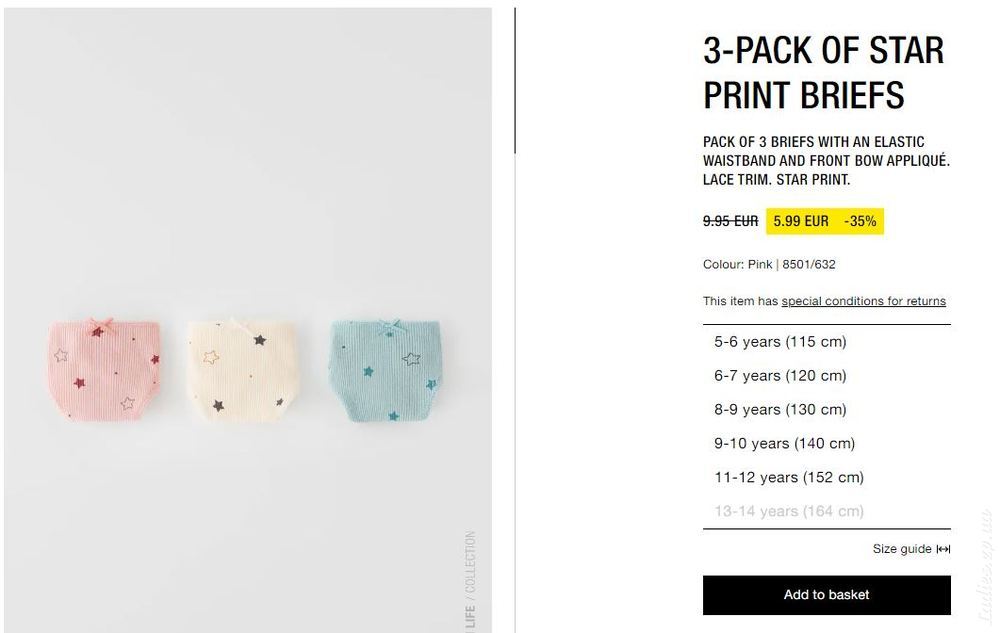Click the LIFE / COLLECTION vertical label
This screenshot has width=1000, height=633.
tap(470, 581)
